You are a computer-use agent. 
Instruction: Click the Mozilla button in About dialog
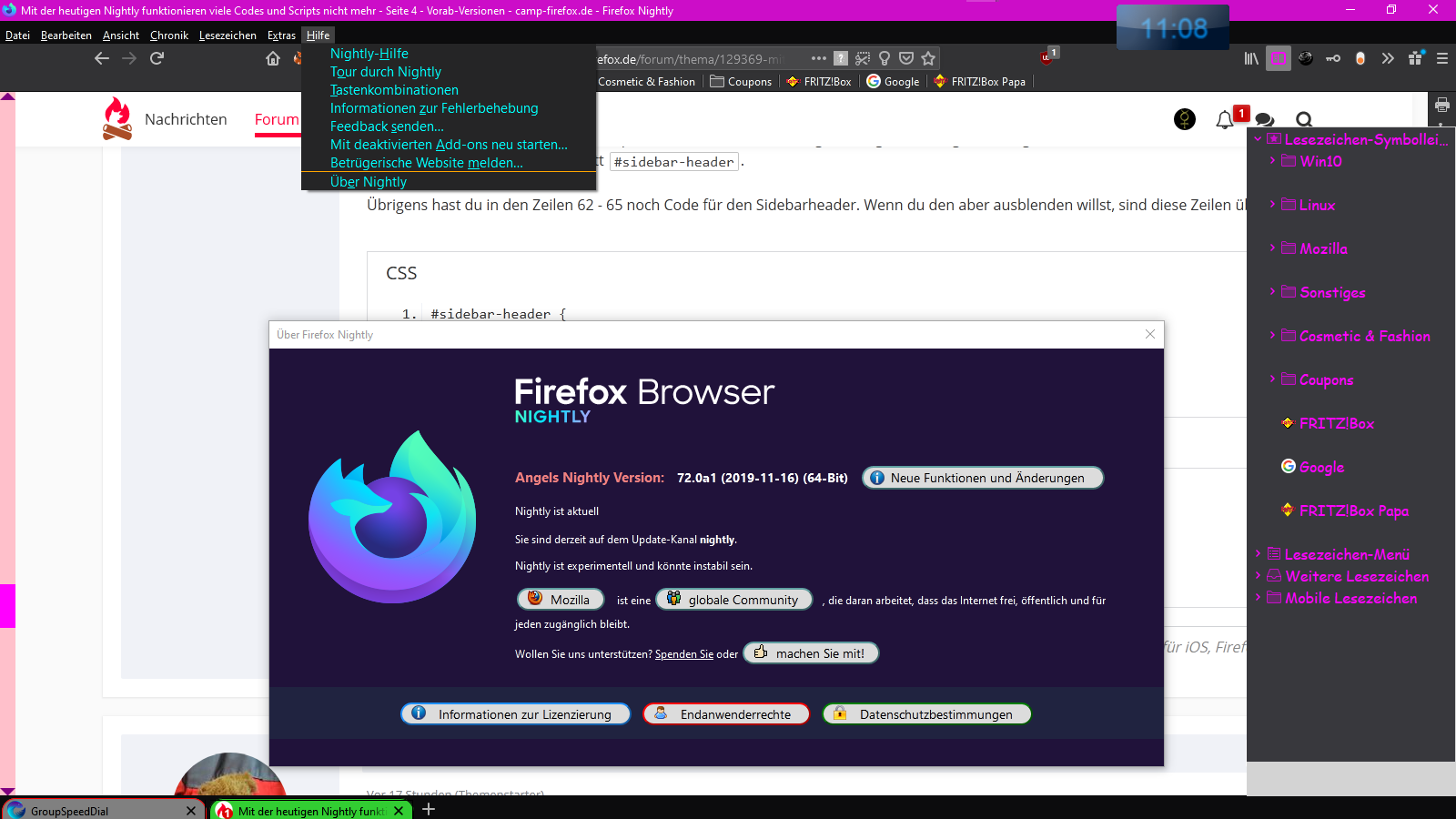point(561,600)
